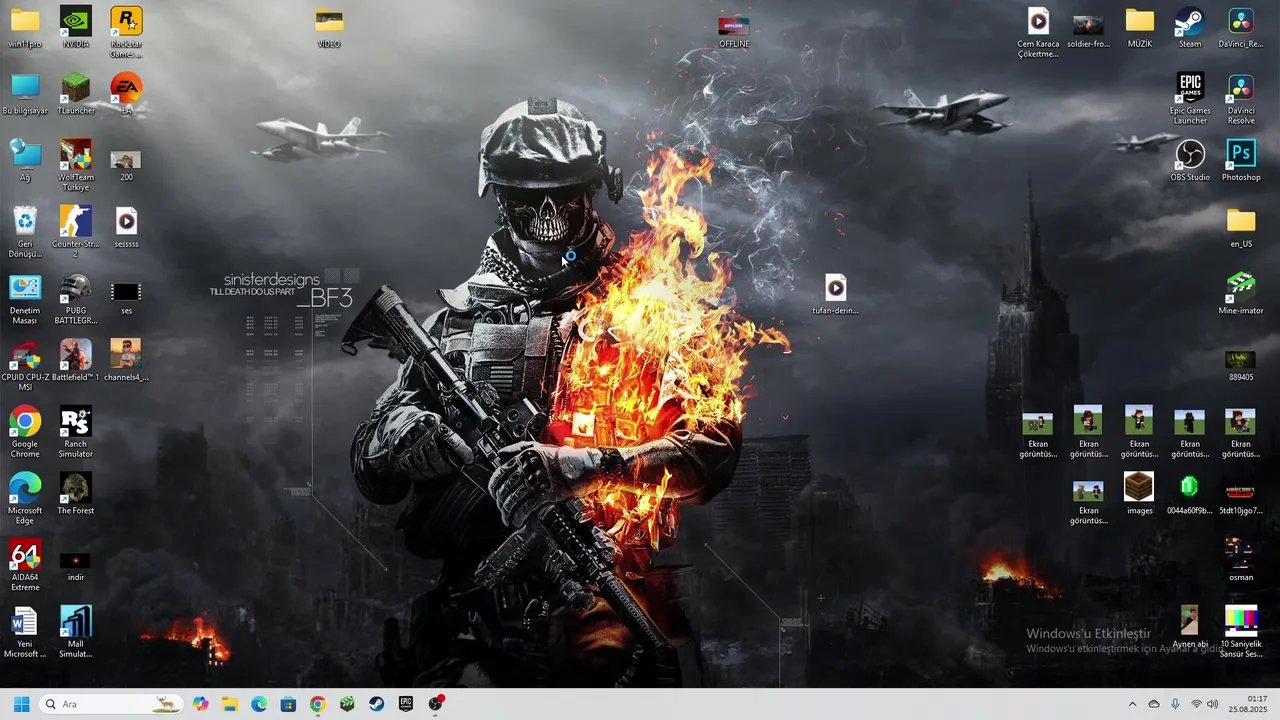Open Copilot from the taskbar
The width and height of the screenshot is (1280, 720).
tap(201, 704)
